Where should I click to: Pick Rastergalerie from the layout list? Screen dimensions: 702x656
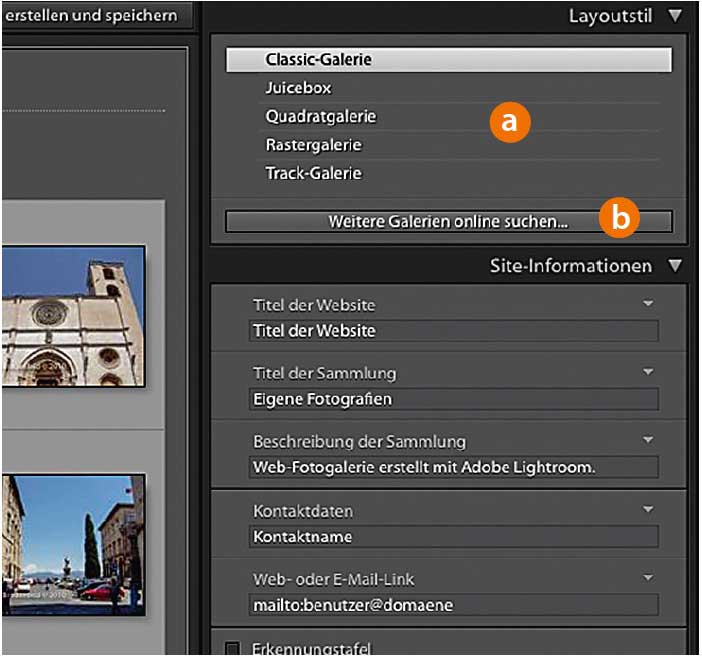(x=313, y=145)
